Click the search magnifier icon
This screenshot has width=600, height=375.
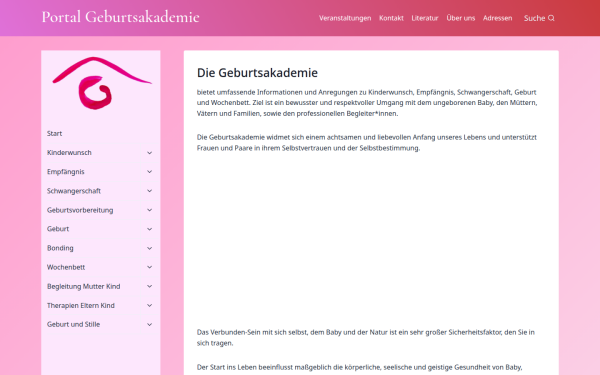(x=551, y=18)
